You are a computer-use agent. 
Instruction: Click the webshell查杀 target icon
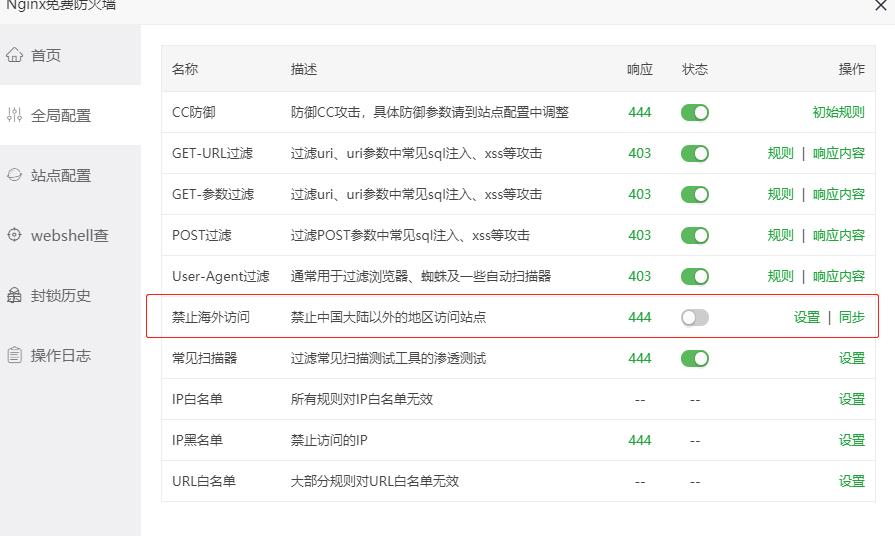click(x=14, y=235)
